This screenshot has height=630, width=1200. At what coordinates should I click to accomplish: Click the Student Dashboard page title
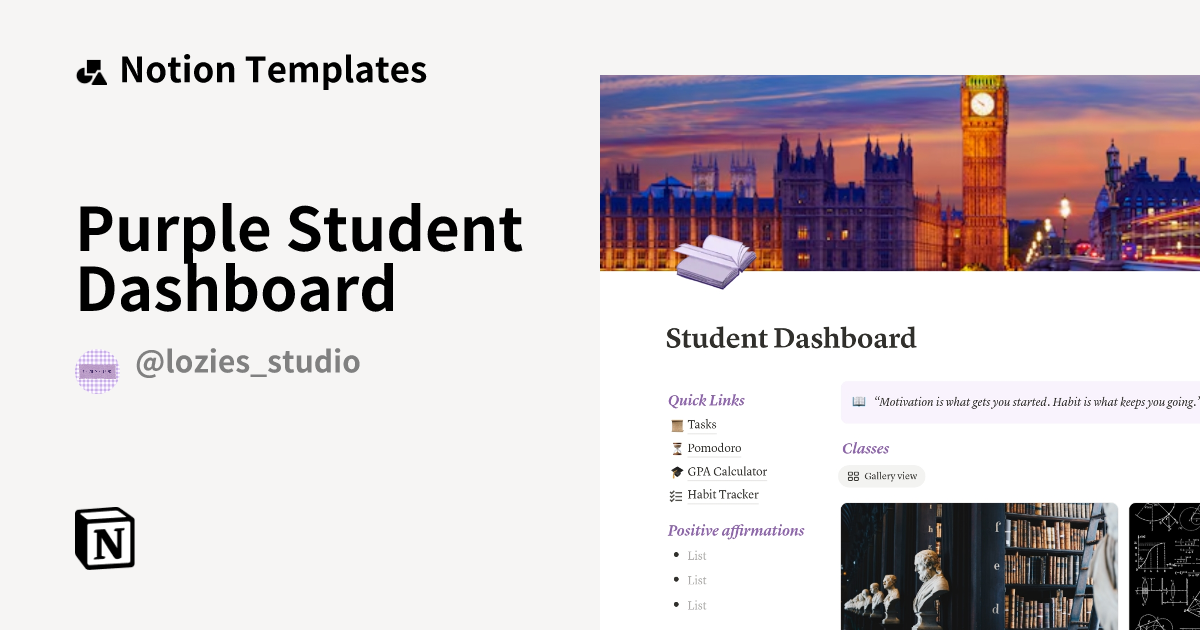(790, 338)
